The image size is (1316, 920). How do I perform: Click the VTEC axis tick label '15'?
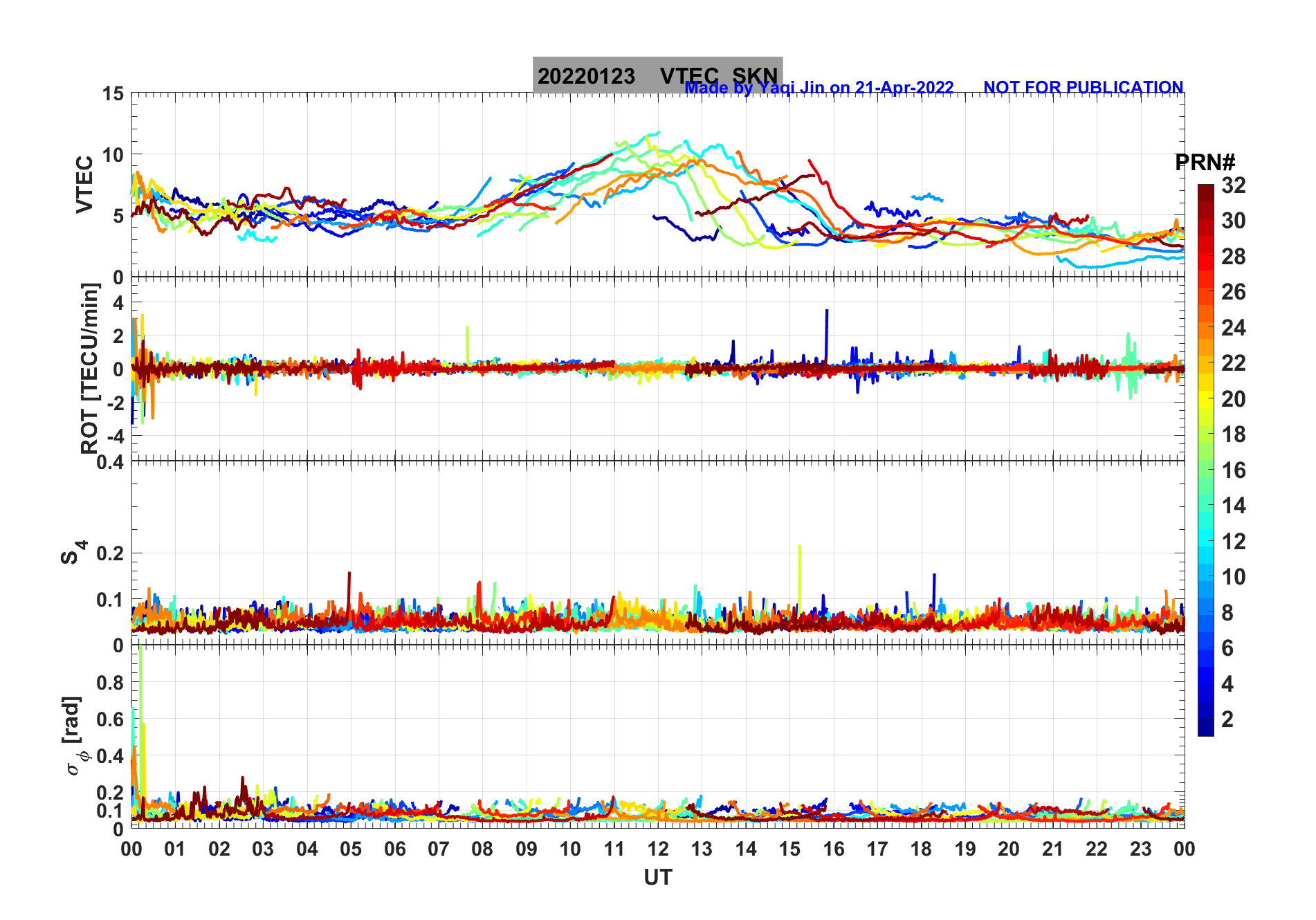(113, 93)
